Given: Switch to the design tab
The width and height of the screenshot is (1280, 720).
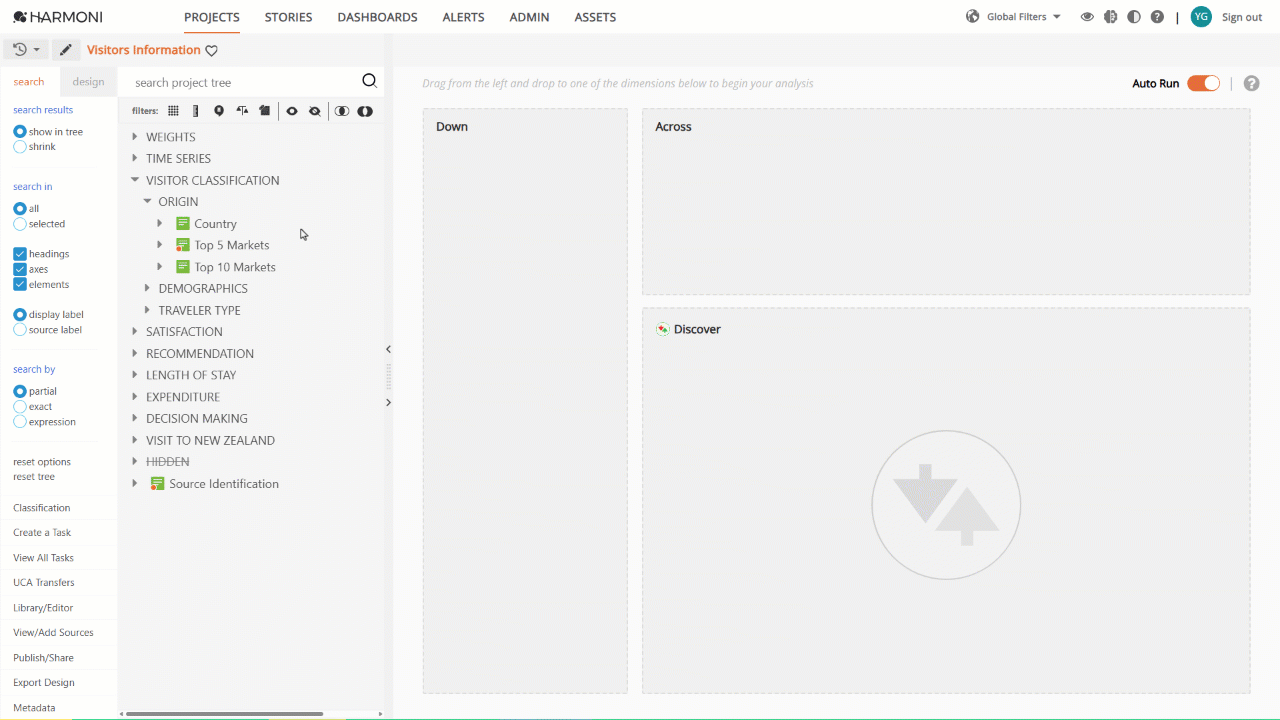Looking at the screenshot, I should 88,82.
